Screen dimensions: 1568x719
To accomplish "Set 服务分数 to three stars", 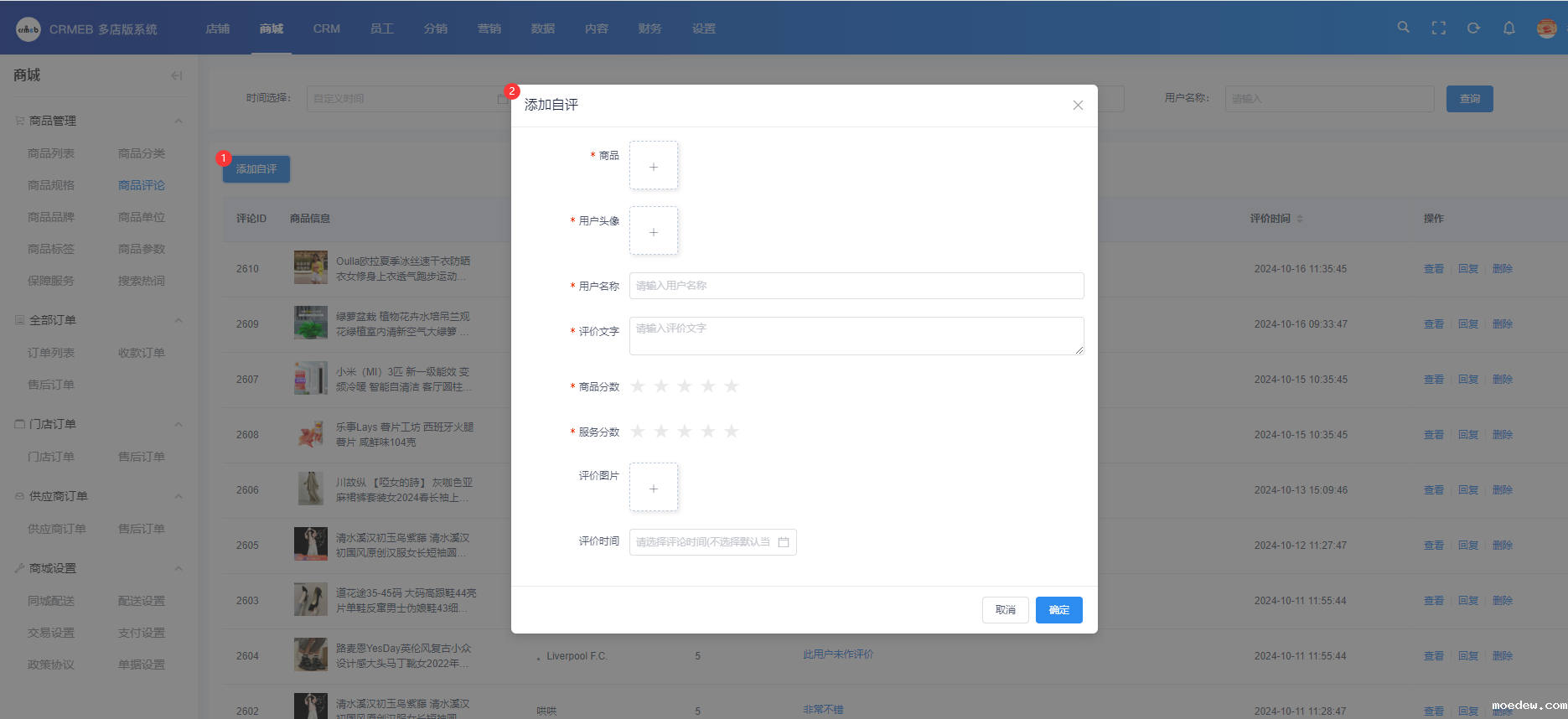I will (x=685, y=432).
